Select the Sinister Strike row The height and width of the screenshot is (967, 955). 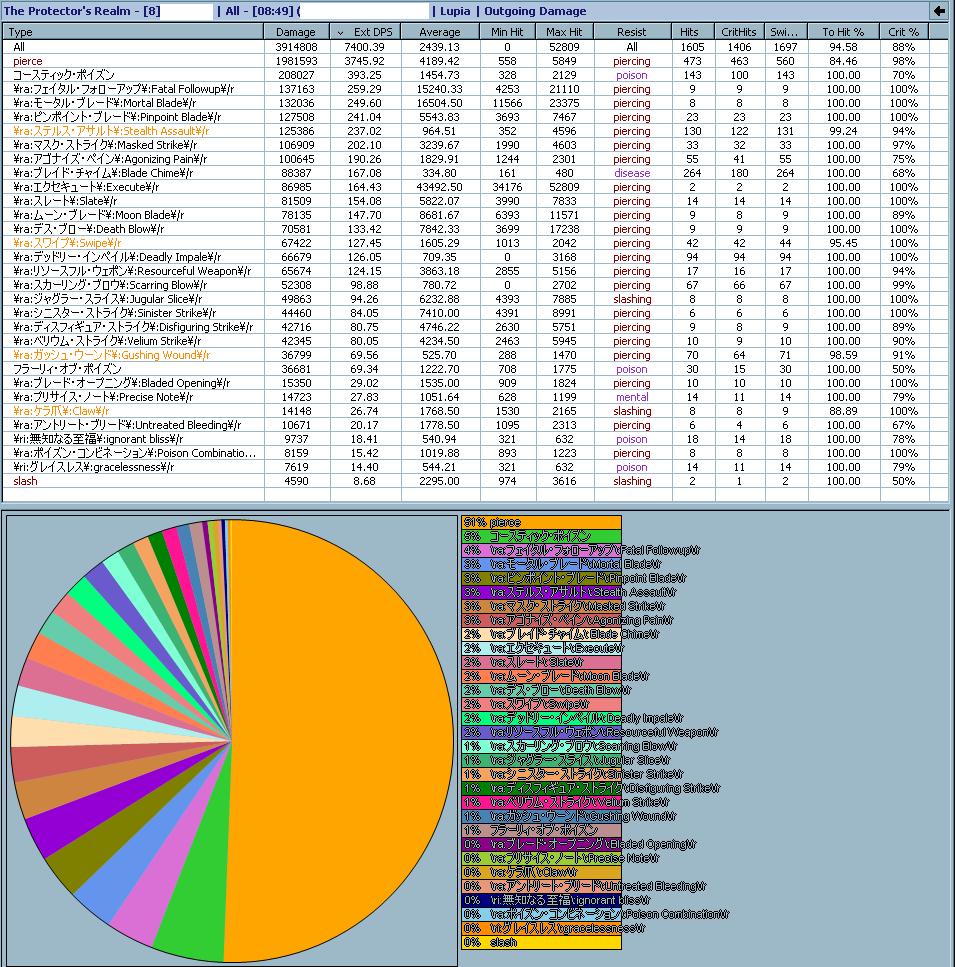[x=475, y=313]
